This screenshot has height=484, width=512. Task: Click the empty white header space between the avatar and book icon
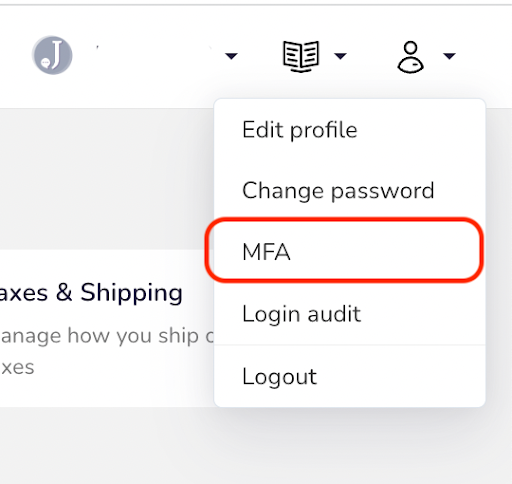tap(260, 56)
